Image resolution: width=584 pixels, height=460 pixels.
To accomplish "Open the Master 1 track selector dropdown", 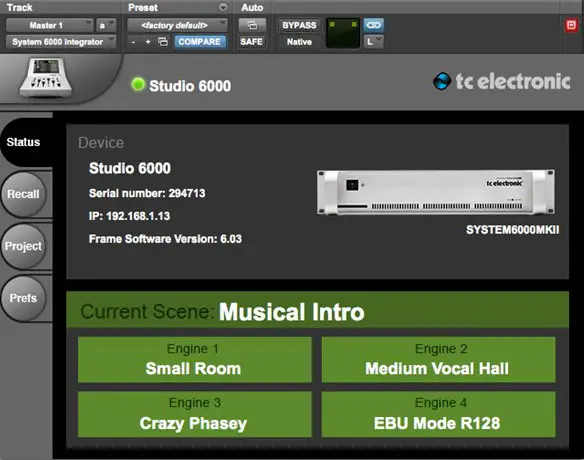I will click(x=50, y=25).
